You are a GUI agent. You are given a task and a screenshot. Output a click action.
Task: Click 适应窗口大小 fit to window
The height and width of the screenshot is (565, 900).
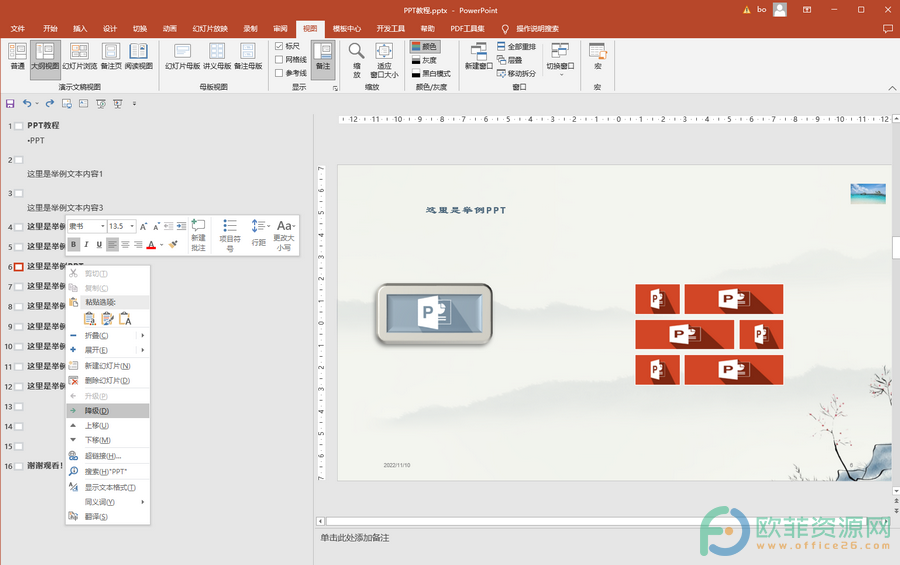click(x=384, y=60)
